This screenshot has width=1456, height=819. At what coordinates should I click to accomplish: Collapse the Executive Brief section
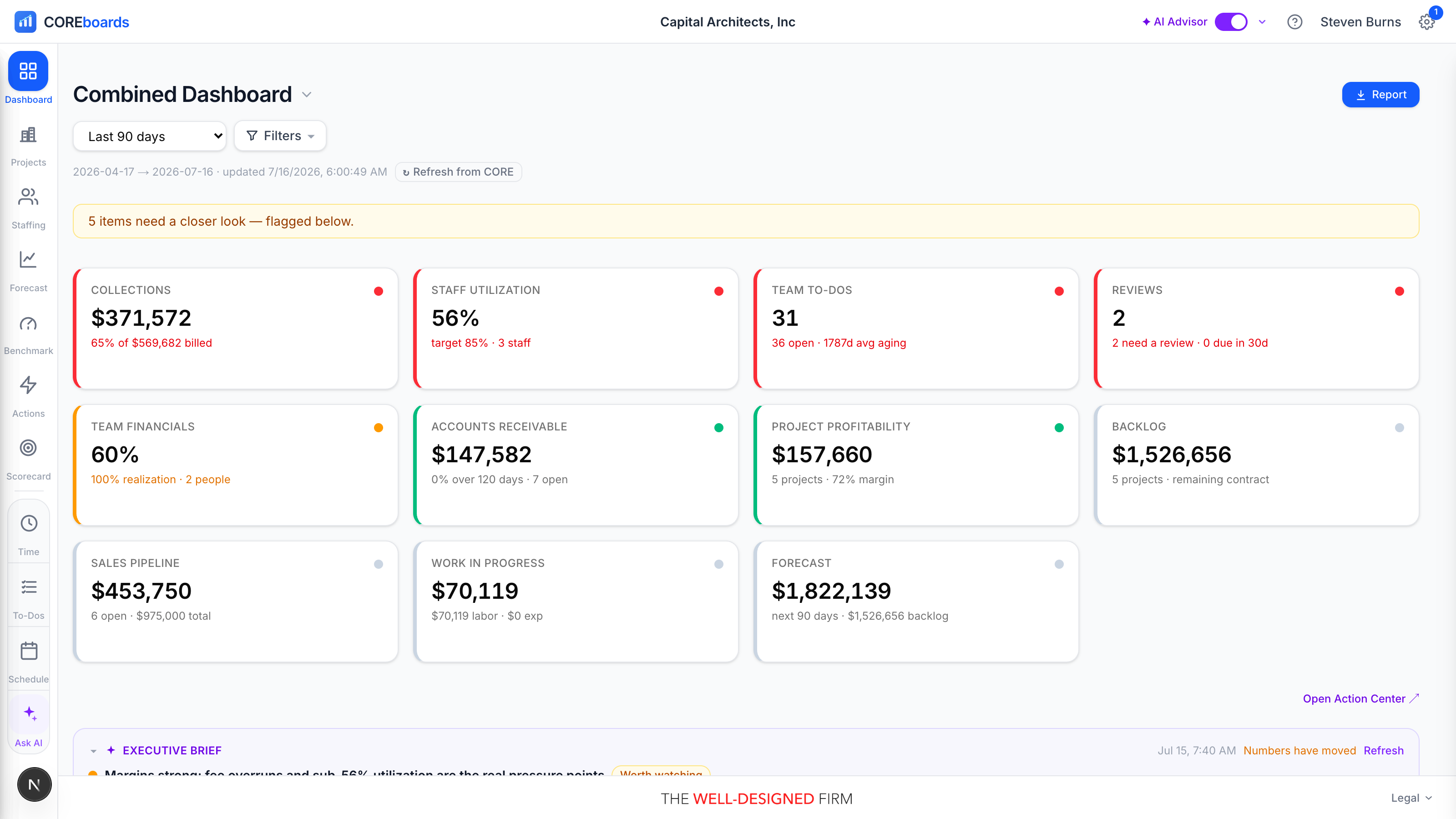(94, 751)
